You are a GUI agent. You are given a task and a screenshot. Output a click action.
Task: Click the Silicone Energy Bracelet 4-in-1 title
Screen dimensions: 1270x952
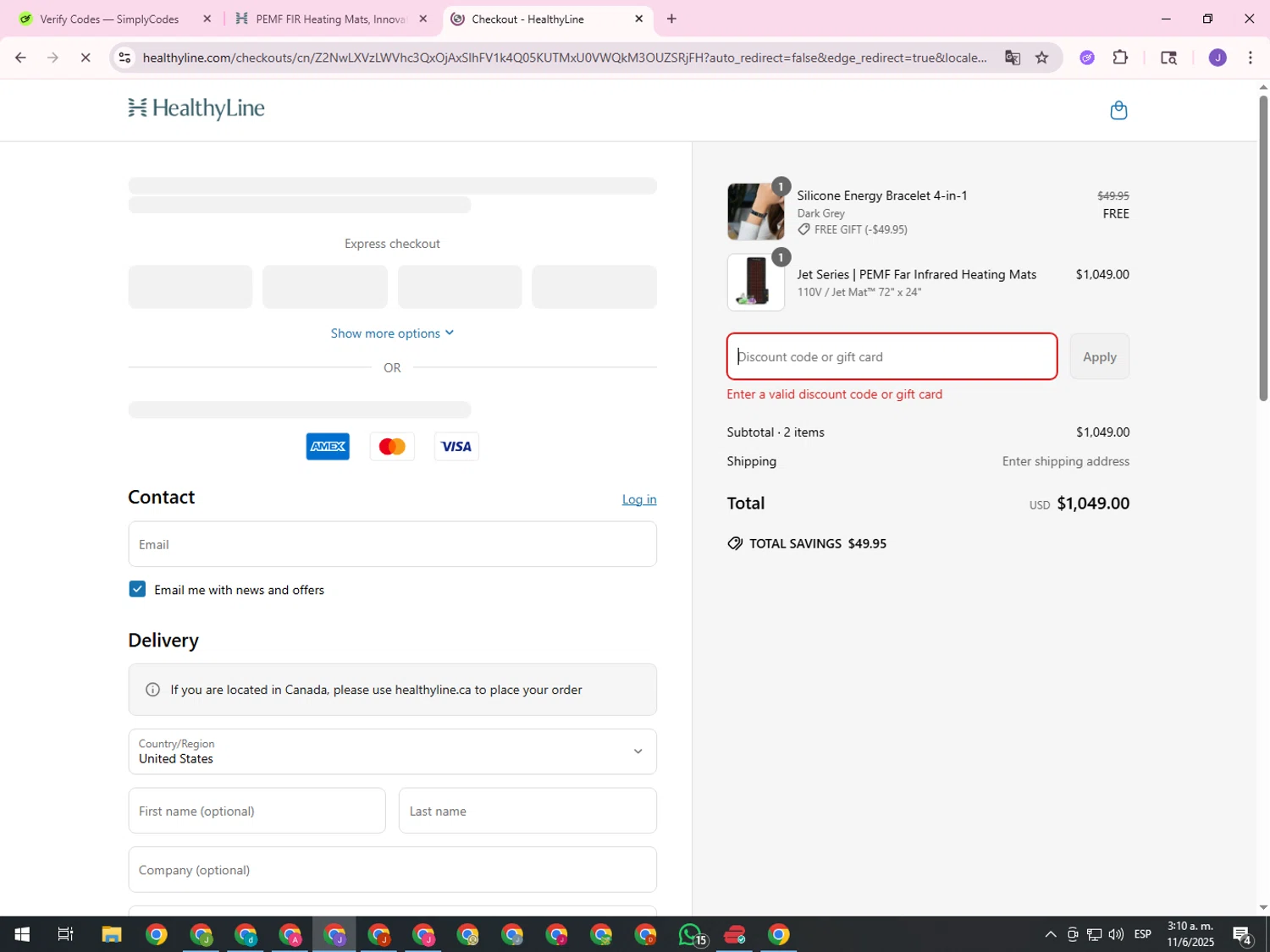coord(881,195)
